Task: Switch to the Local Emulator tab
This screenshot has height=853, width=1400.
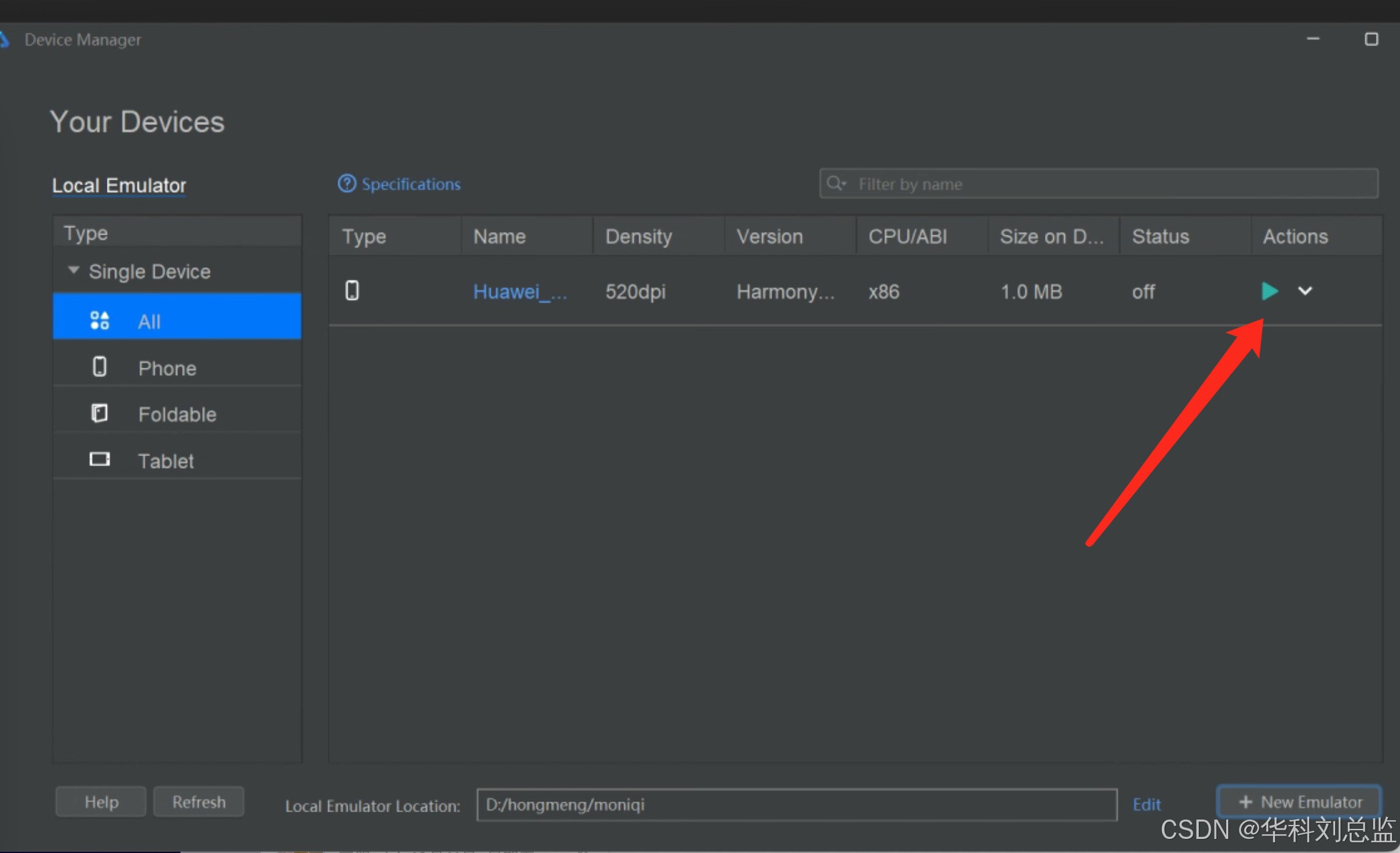Action: 119,185
